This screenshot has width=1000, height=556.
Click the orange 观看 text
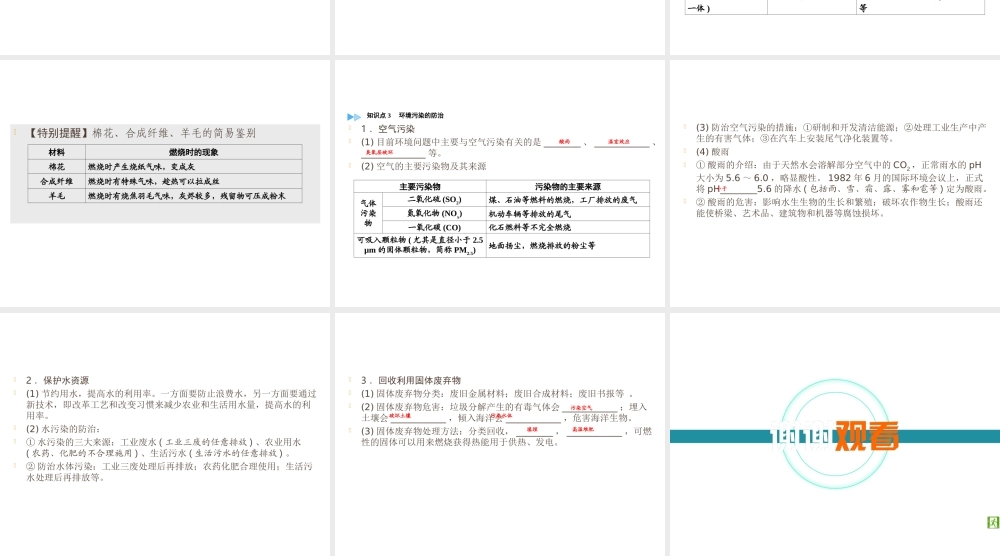pyautogui.click(x=867, y=435)
